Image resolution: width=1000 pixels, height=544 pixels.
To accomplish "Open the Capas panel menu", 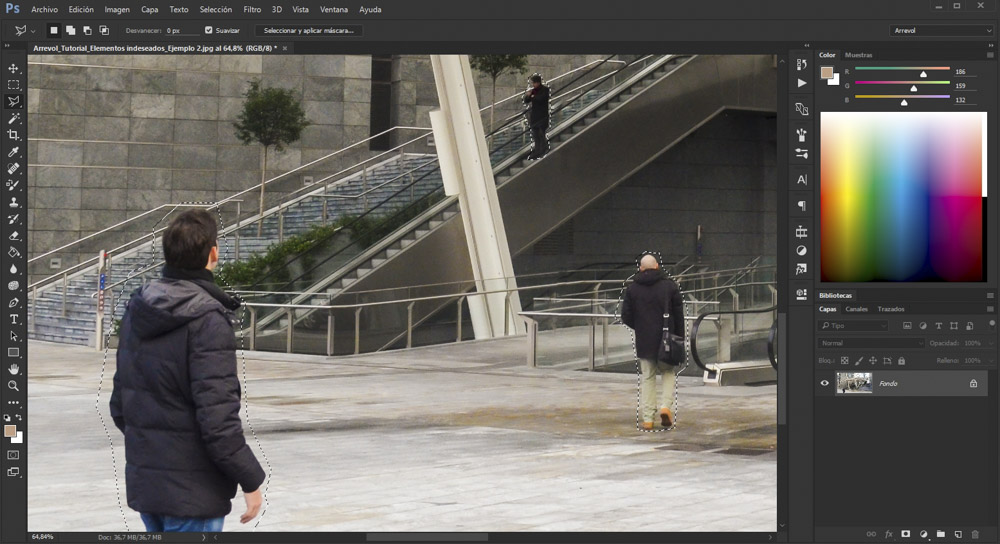I will tap(990, 309).
